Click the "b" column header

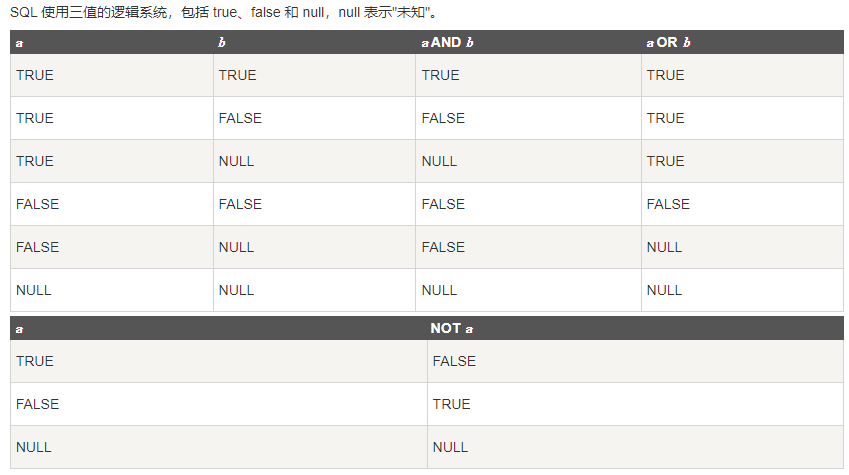coord(222,42)
